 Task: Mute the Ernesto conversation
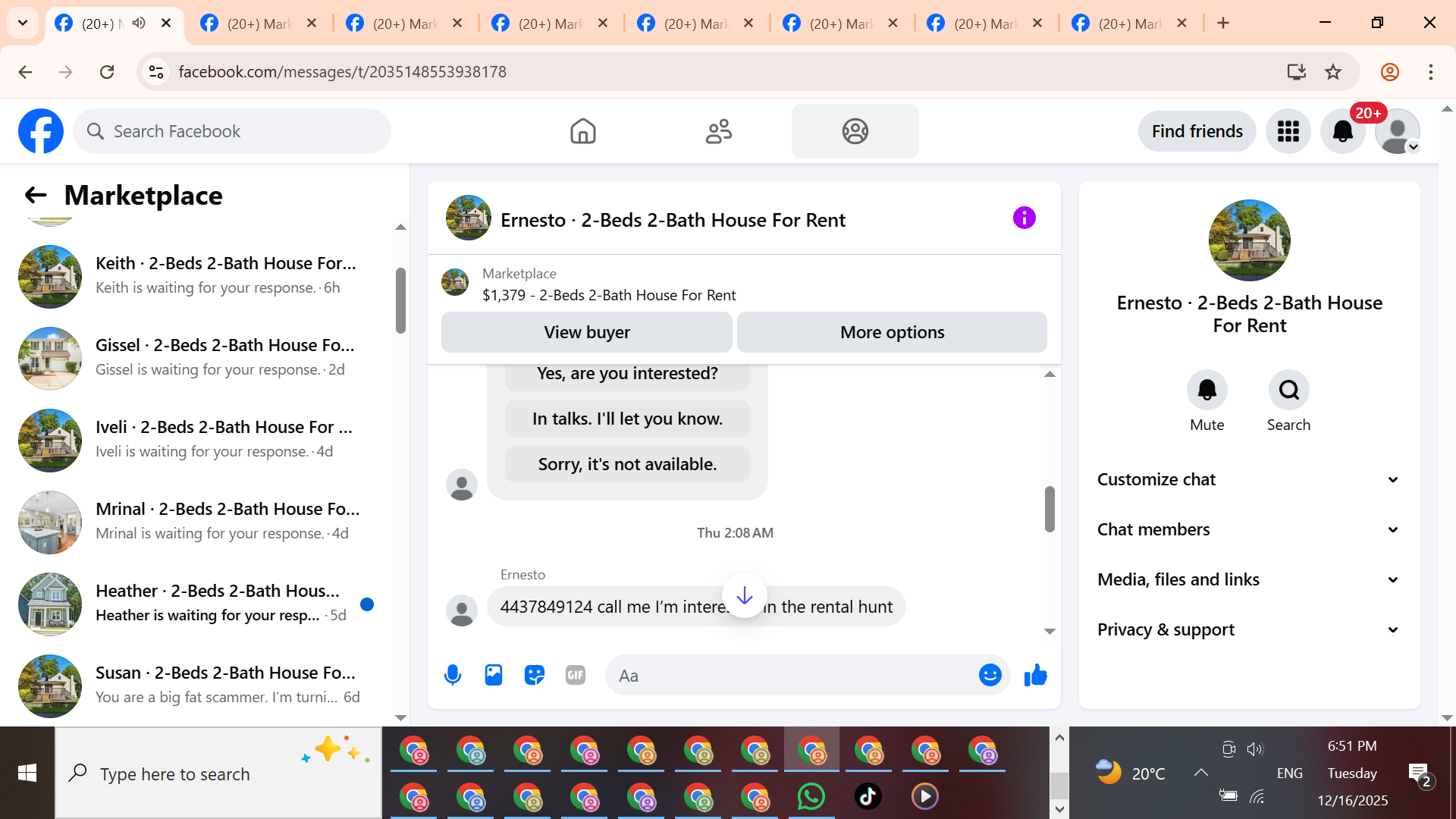1207,390
